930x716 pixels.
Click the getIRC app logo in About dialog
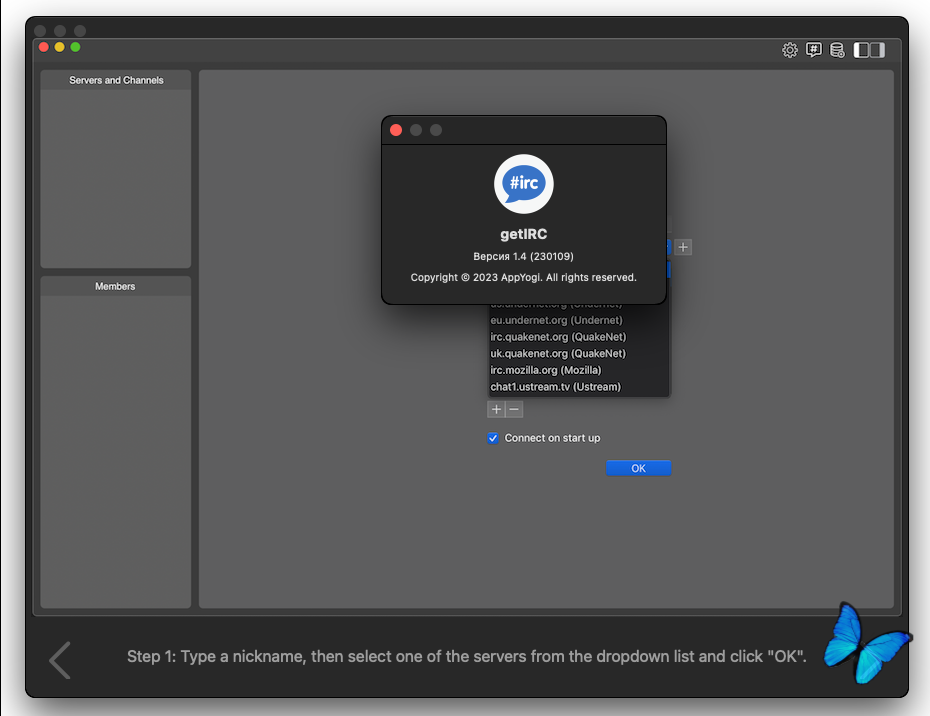point(523,184)
